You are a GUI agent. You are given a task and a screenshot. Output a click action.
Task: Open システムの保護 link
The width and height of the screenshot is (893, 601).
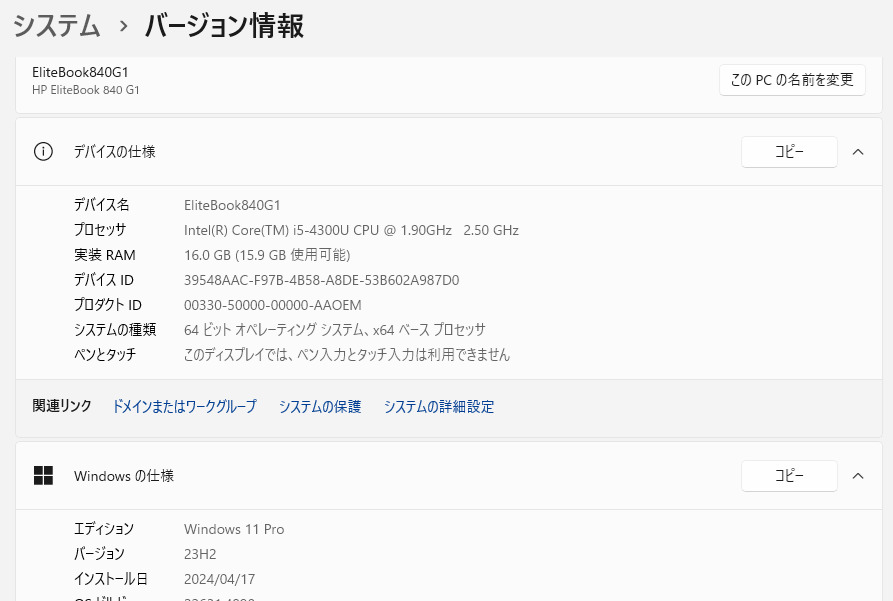[320, 406]
